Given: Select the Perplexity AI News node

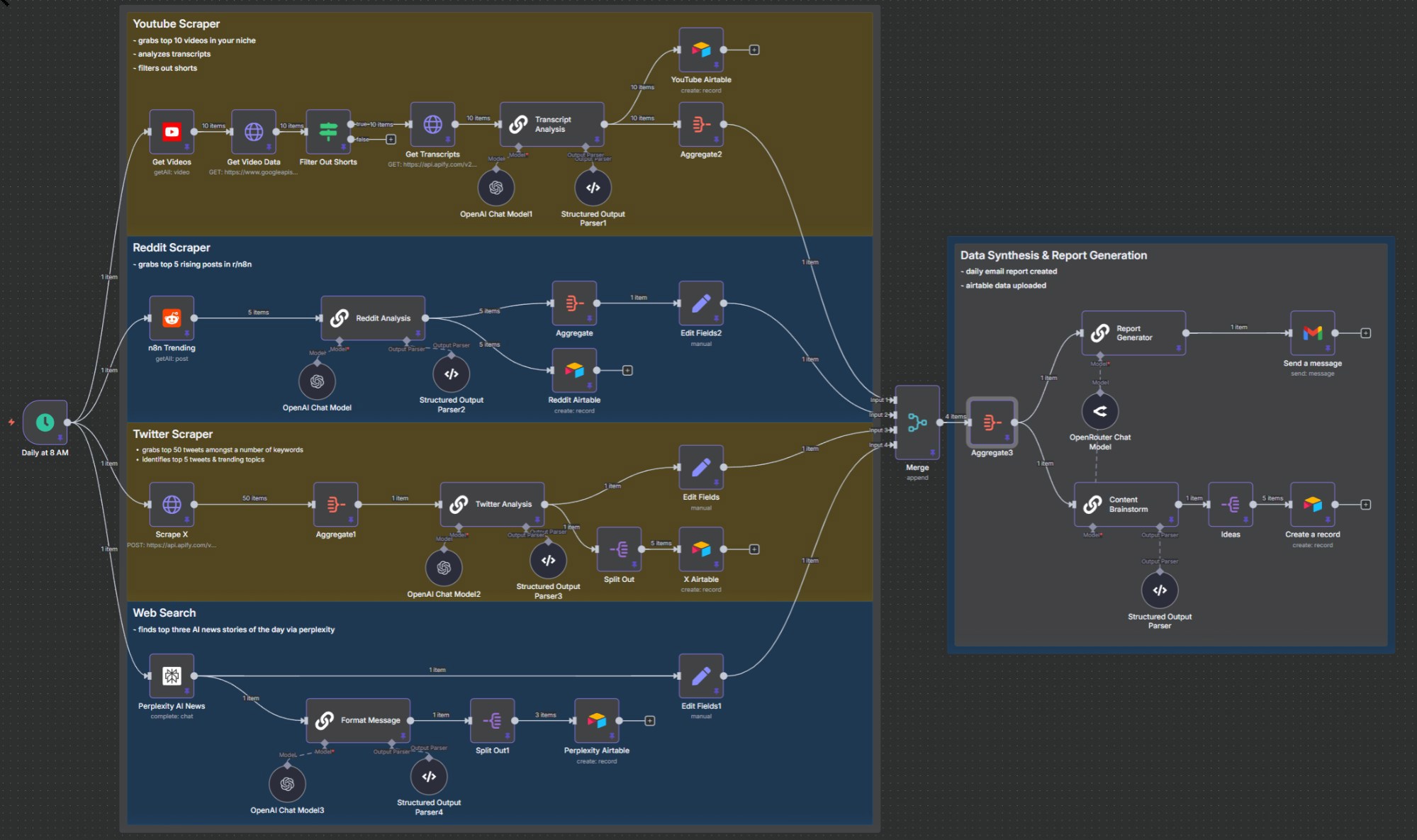Looking at the screenshot, I should coord(172,676).
